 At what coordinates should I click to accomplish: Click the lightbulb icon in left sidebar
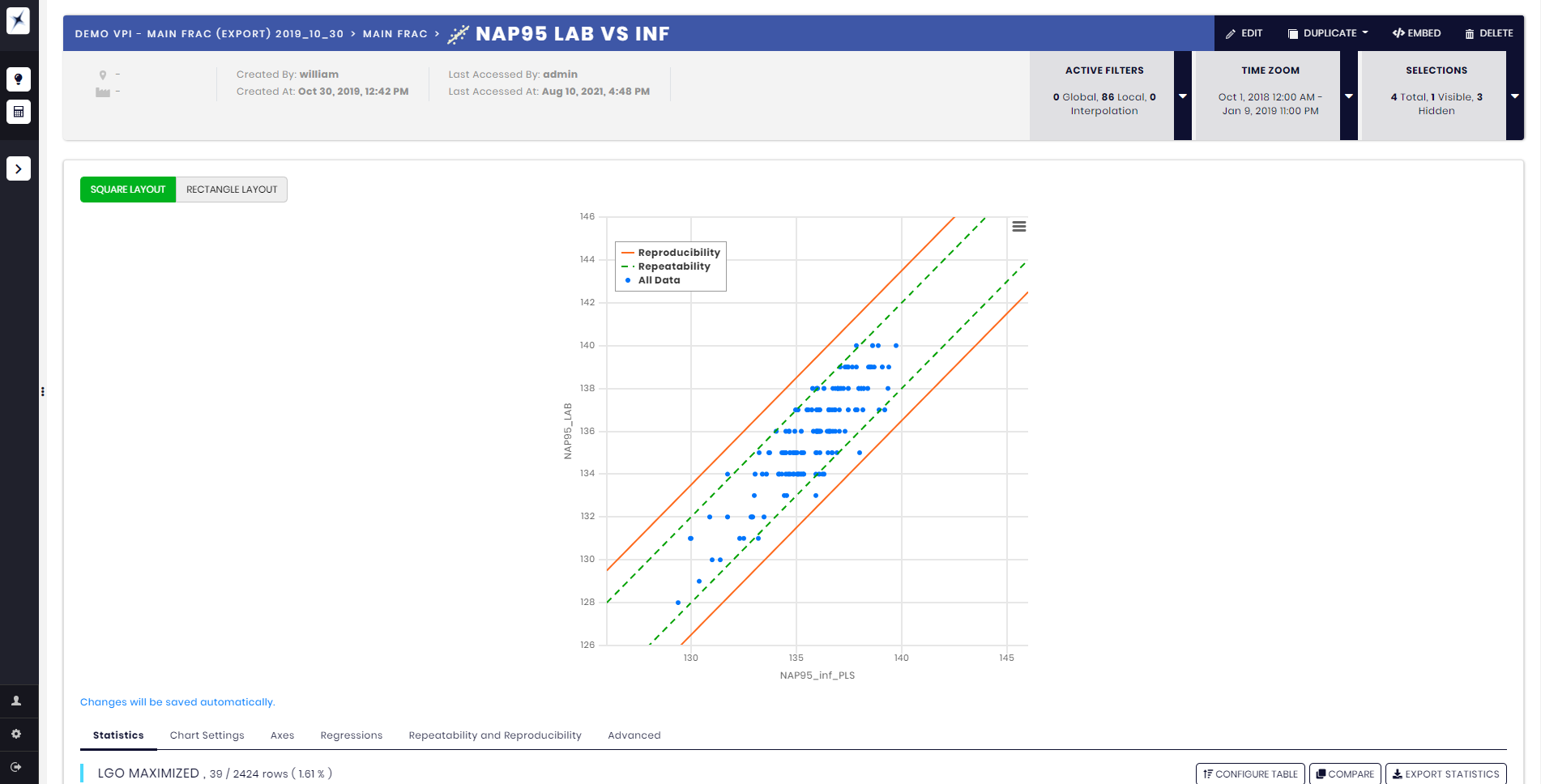[19, 79]
